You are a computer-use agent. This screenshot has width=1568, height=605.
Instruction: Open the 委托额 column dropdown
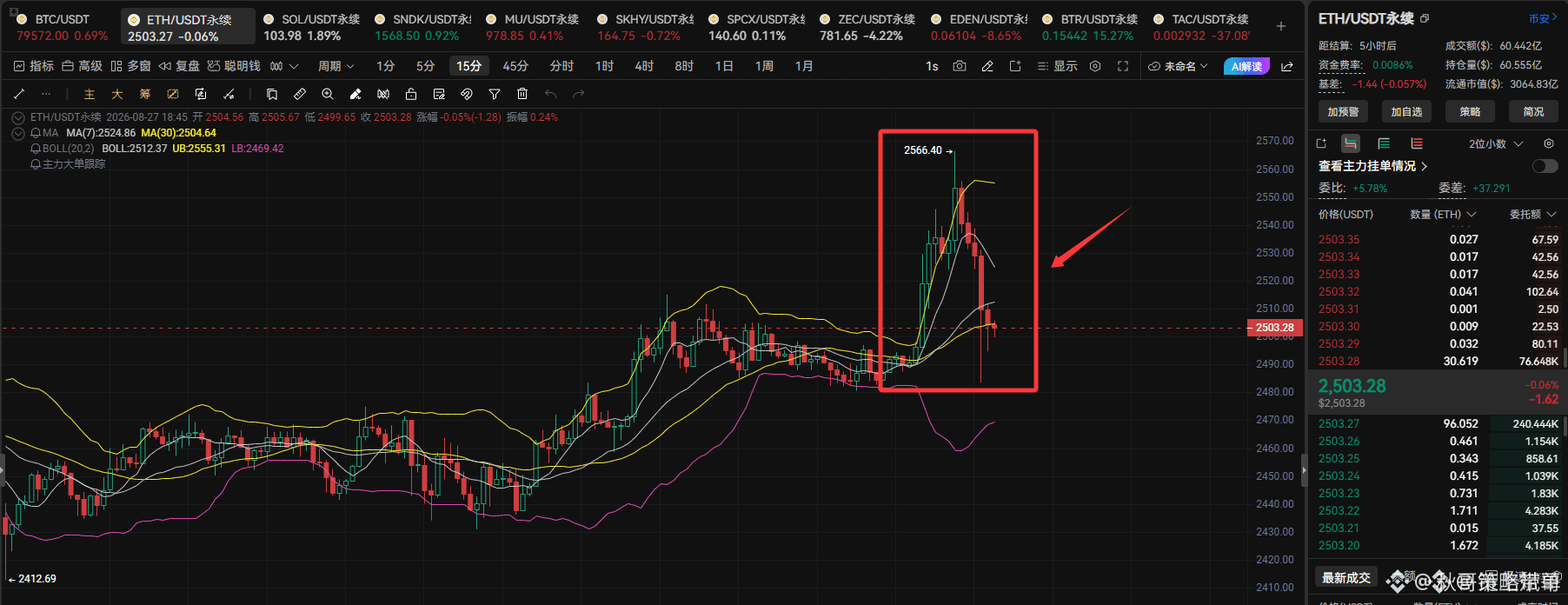[1533, 214]
